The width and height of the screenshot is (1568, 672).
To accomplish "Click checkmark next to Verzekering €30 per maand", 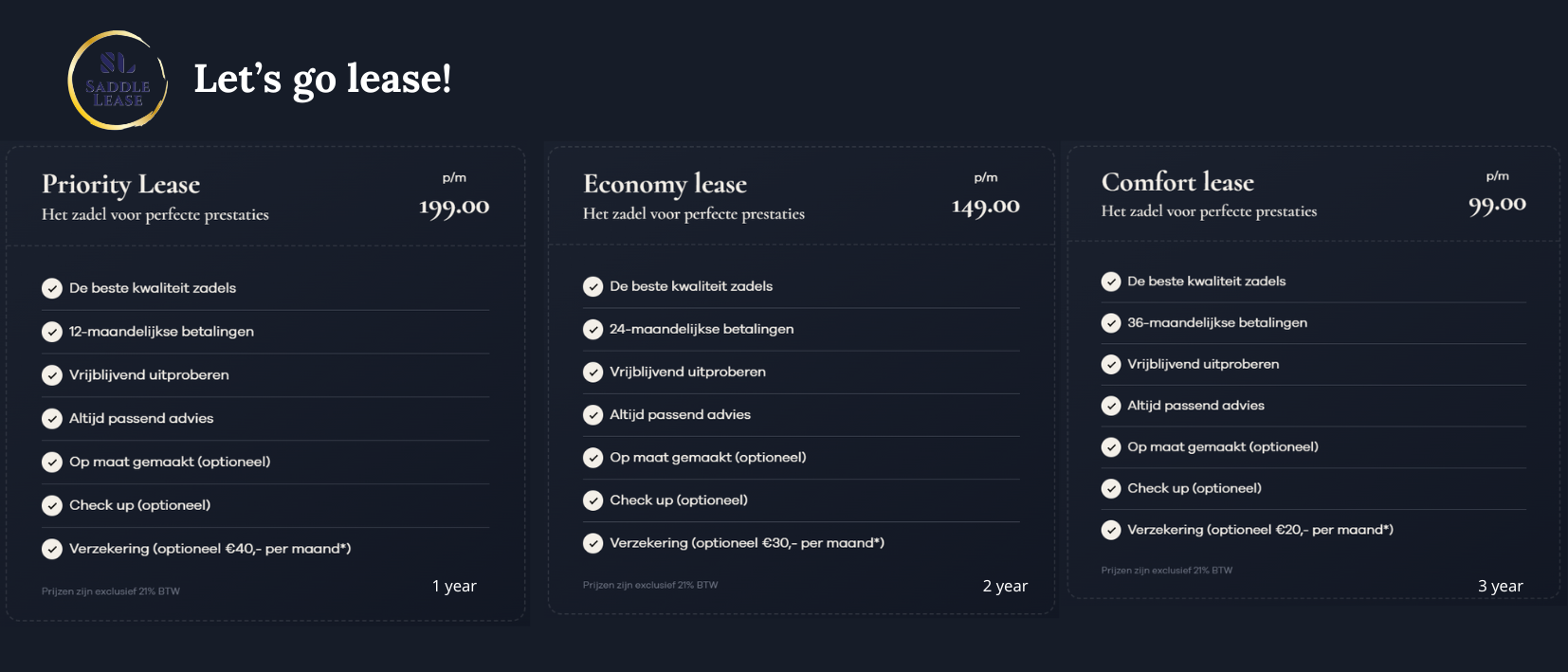I will pos(593,543).
